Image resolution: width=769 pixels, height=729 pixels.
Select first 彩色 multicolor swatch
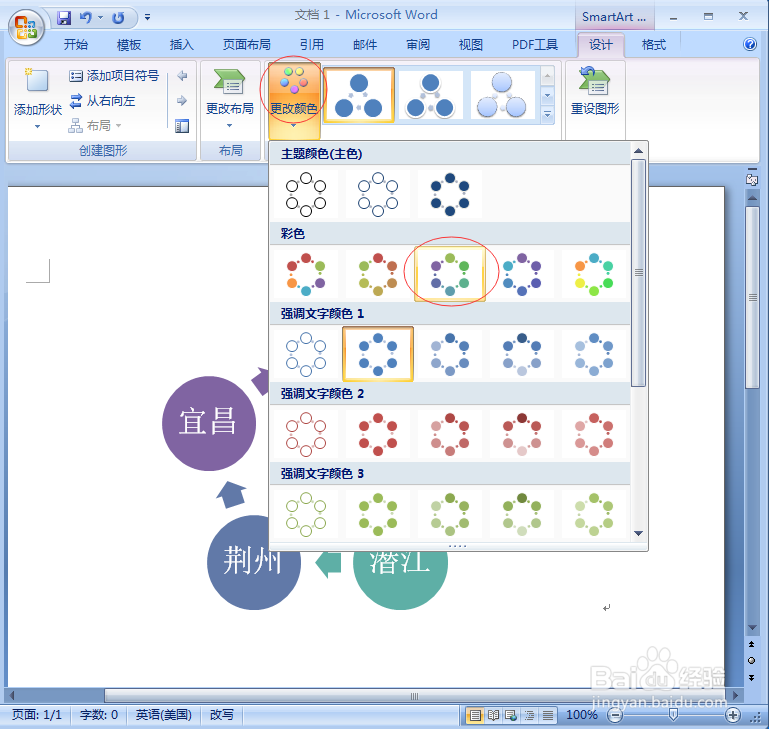(x=306, y=274)
